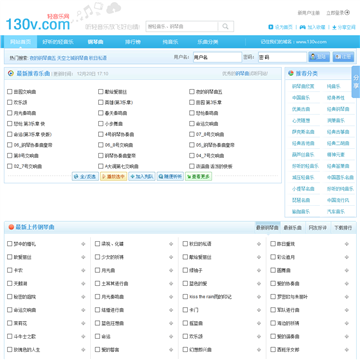Switch to the 网友好评 tab
This screenshot has width=360, height=360.
point(318,228)
